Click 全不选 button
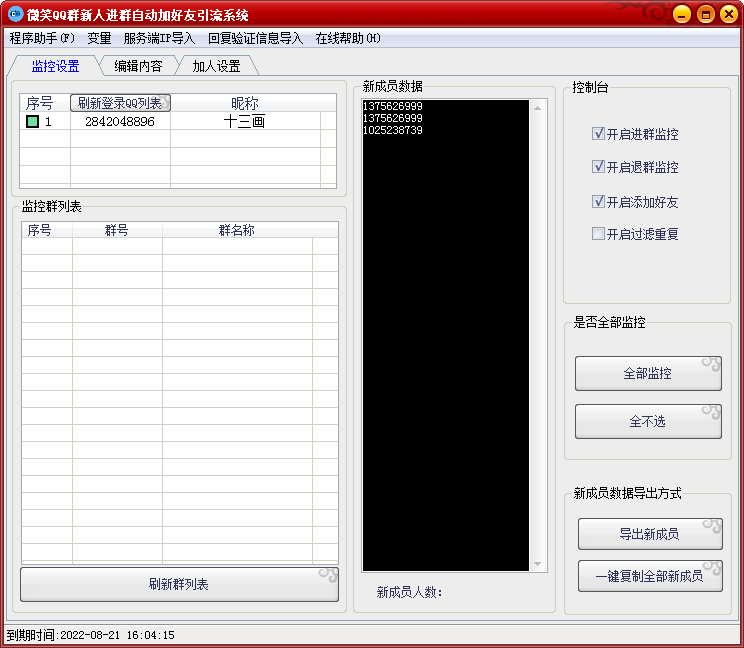The width and height of the screenshot is (744, 648). [x=648, y=421]
